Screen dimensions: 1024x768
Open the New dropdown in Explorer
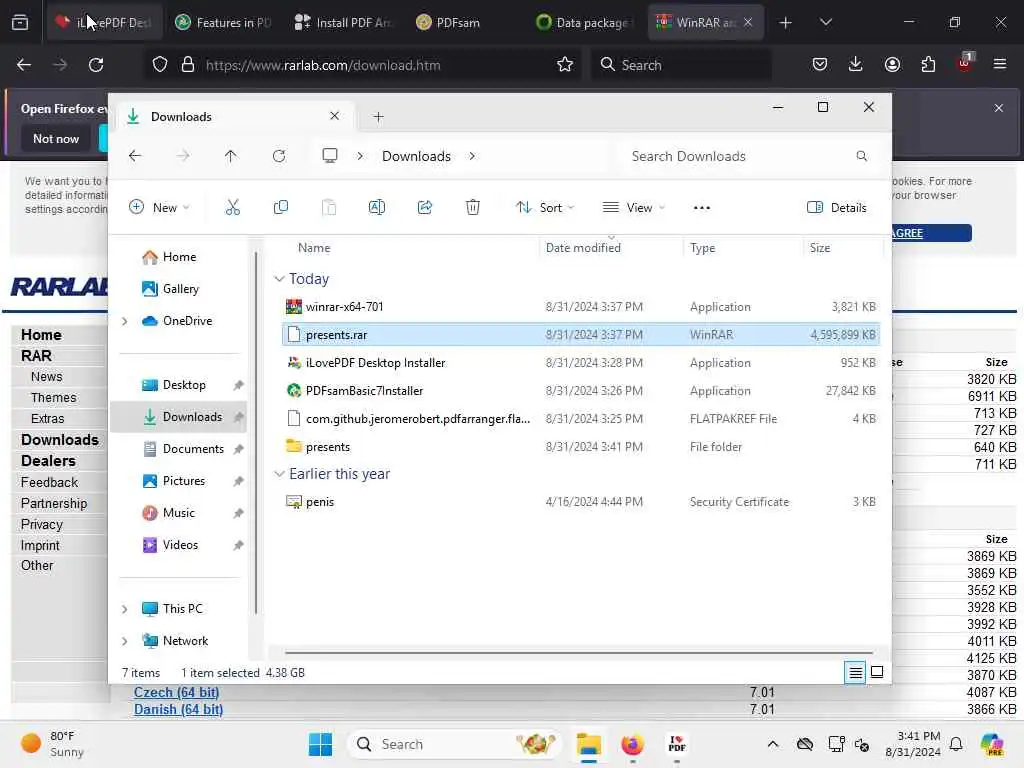159,208
